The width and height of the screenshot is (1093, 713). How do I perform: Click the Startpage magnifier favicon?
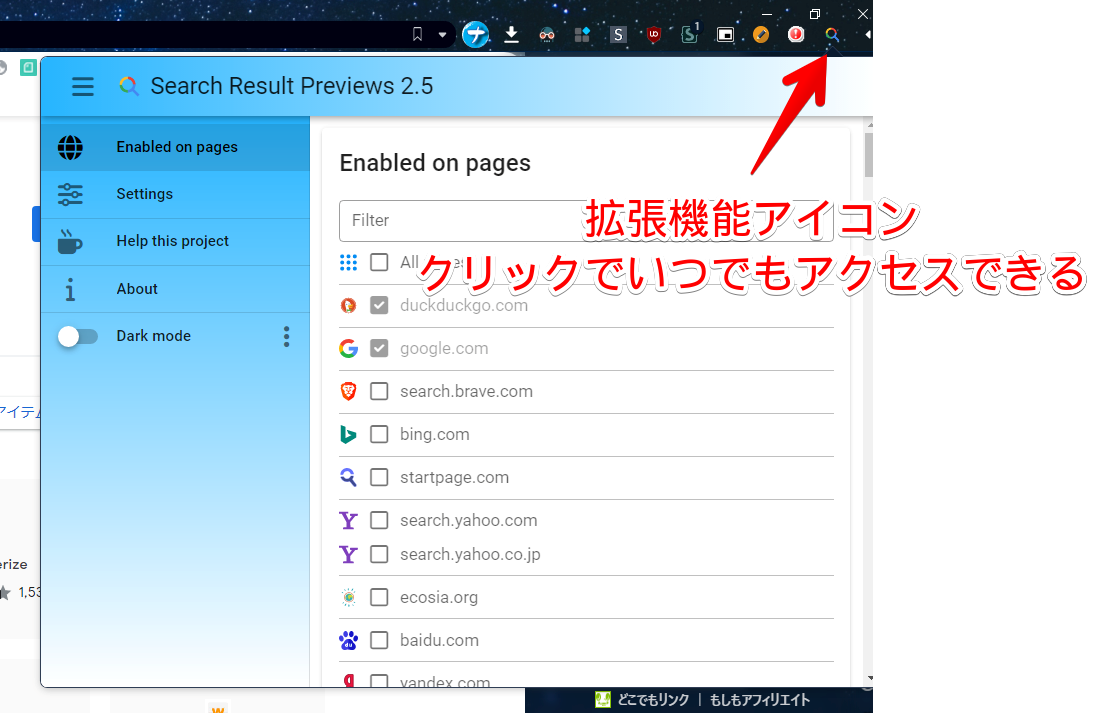coord(349,477)
